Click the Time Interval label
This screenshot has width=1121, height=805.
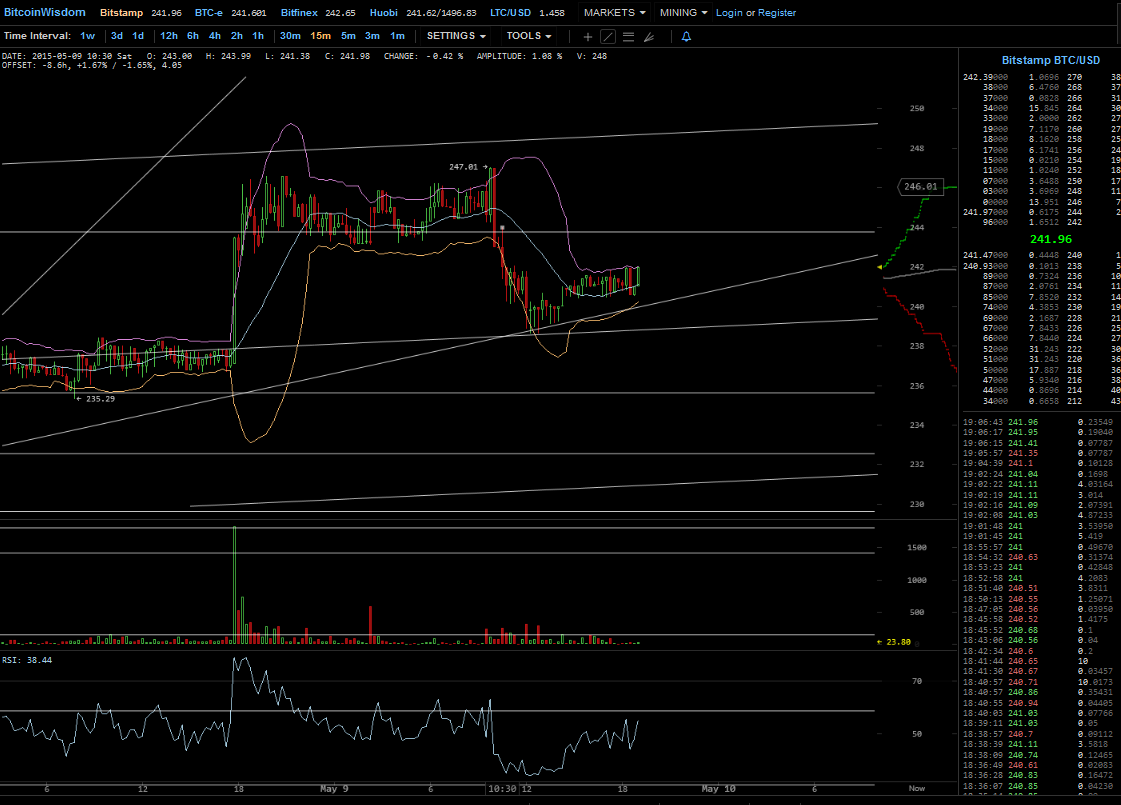(x=37, y=36)
